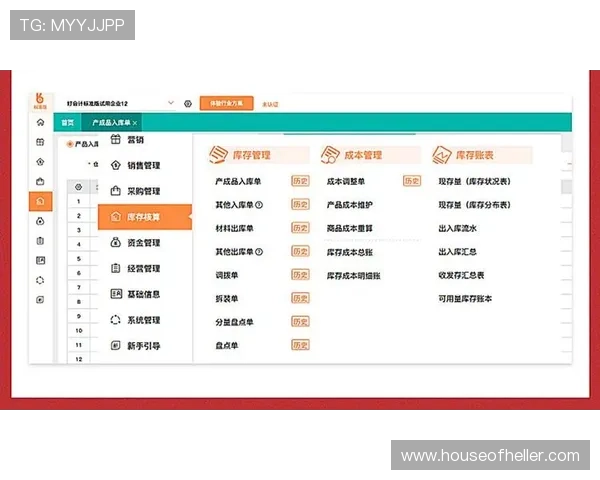The height and width of the screenshot is (480, 600).
Task: Select the beginner guide sidebar icon
Action: 40,300
